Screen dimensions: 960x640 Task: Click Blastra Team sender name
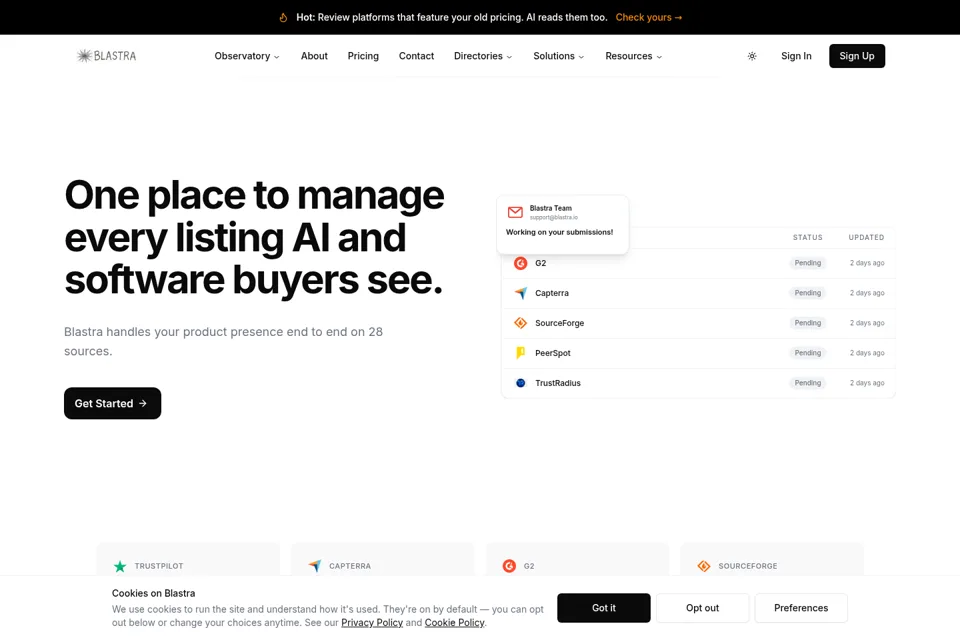[550, 208]
